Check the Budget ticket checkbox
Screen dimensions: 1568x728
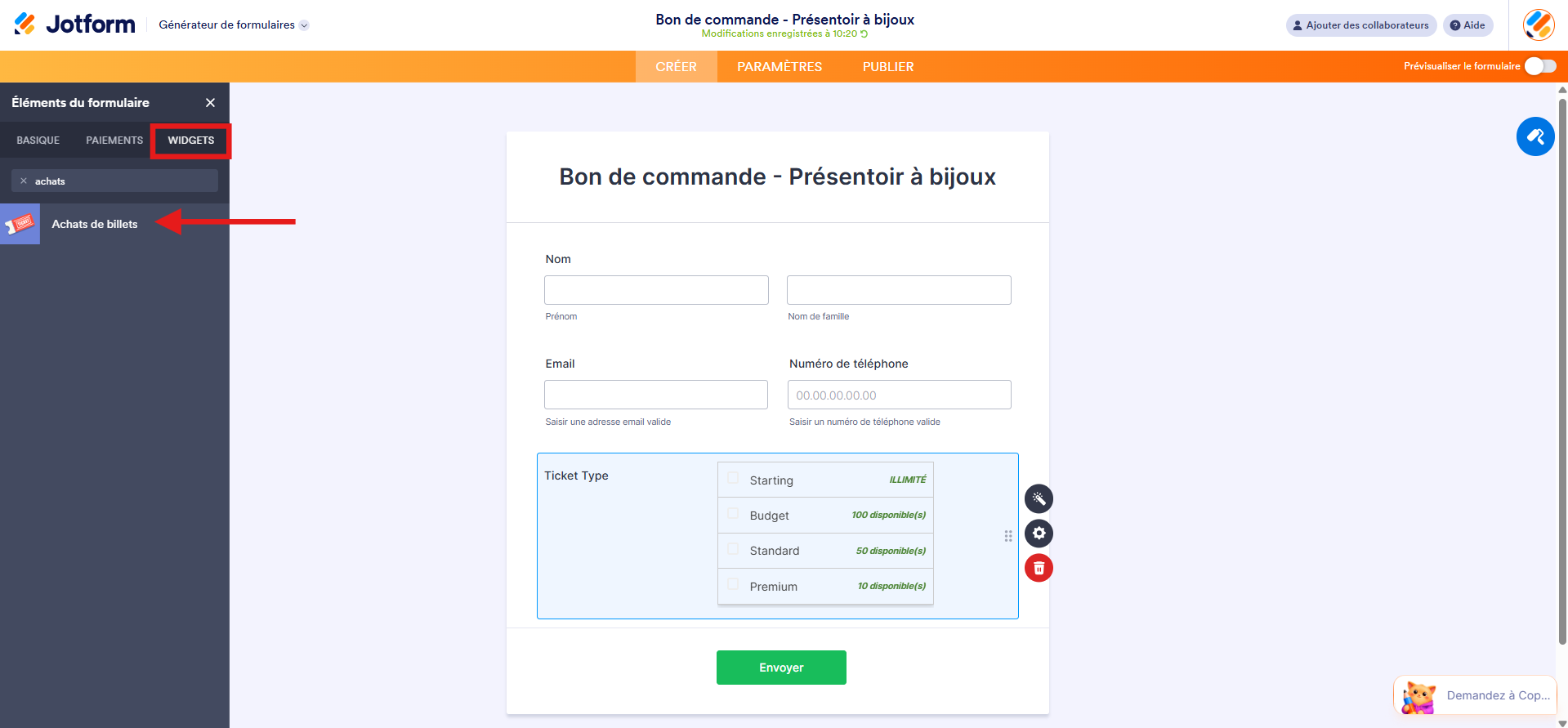pyautogui.click(x=733, y=514)
